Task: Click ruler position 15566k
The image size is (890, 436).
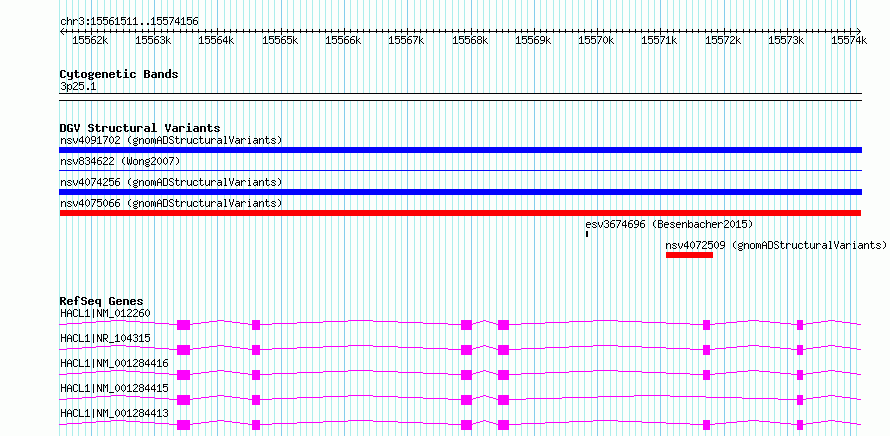Action: (x=343, y=40)
